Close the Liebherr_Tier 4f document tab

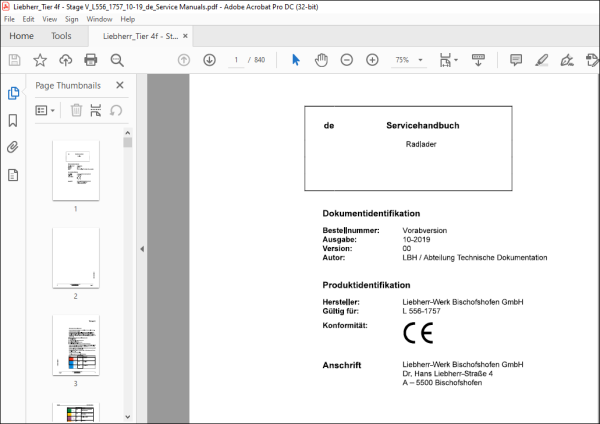(x=185, y=36)
